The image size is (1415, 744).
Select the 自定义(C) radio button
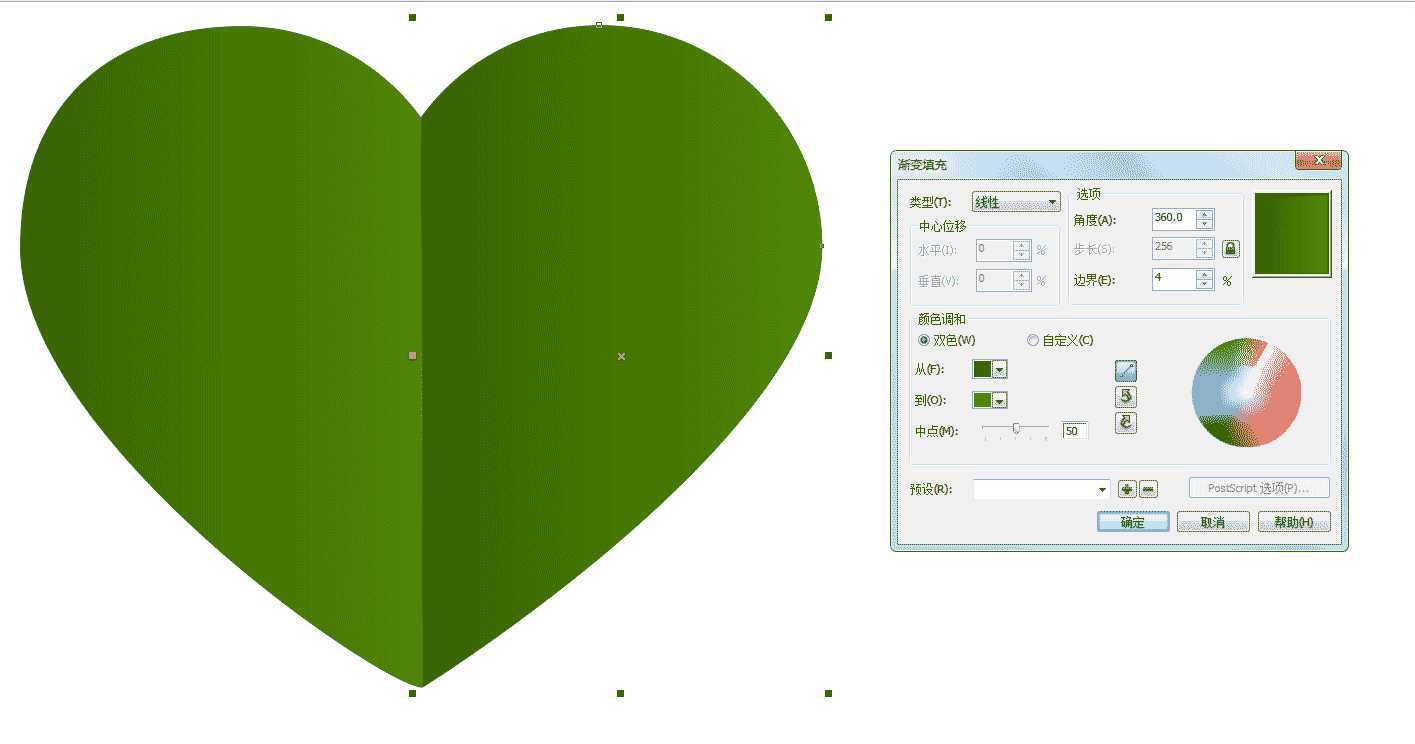pos(1033,341)
